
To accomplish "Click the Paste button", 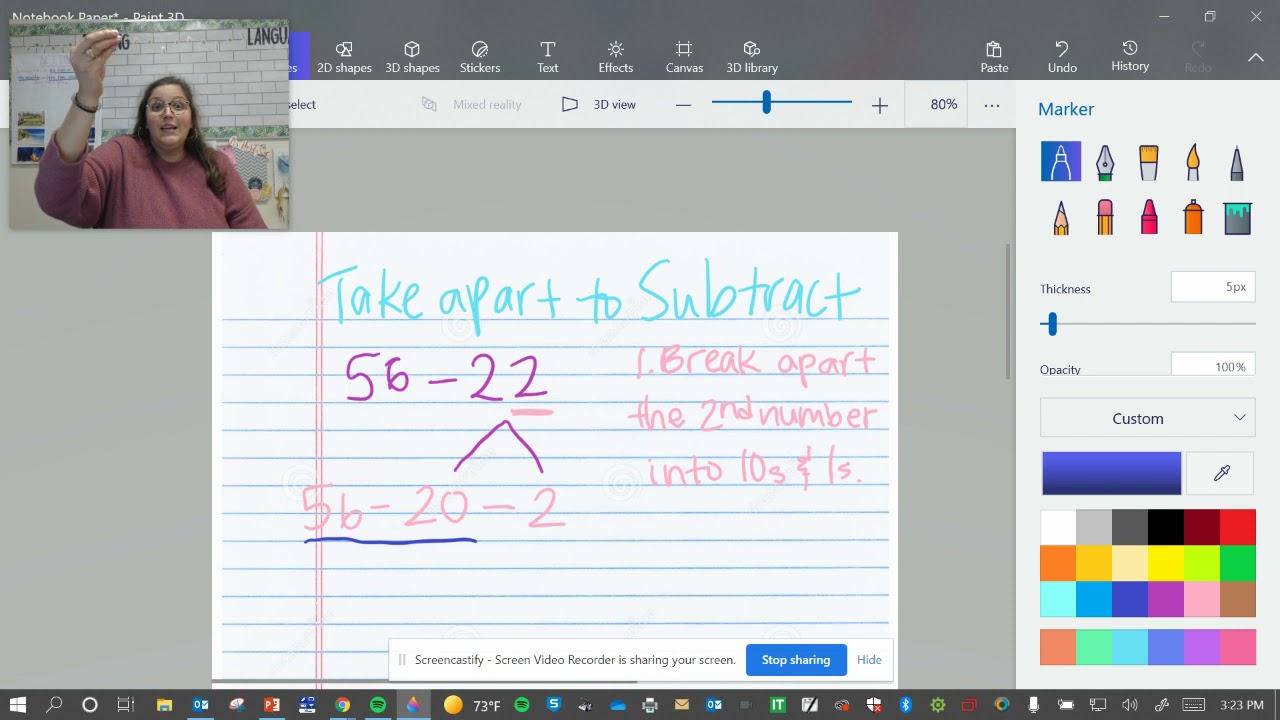I will (994, 57).
